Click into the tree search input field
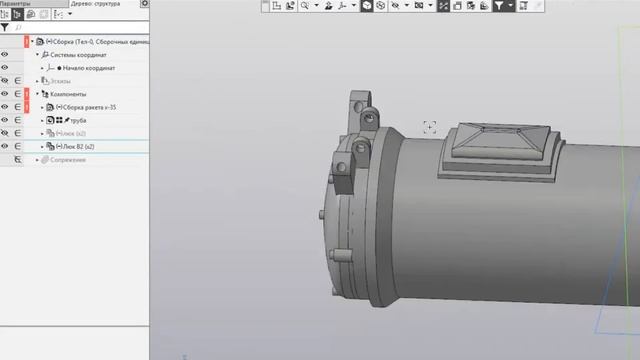Image resolution: width=640 pixels, height=360 pixels. [x=81, y=27]
